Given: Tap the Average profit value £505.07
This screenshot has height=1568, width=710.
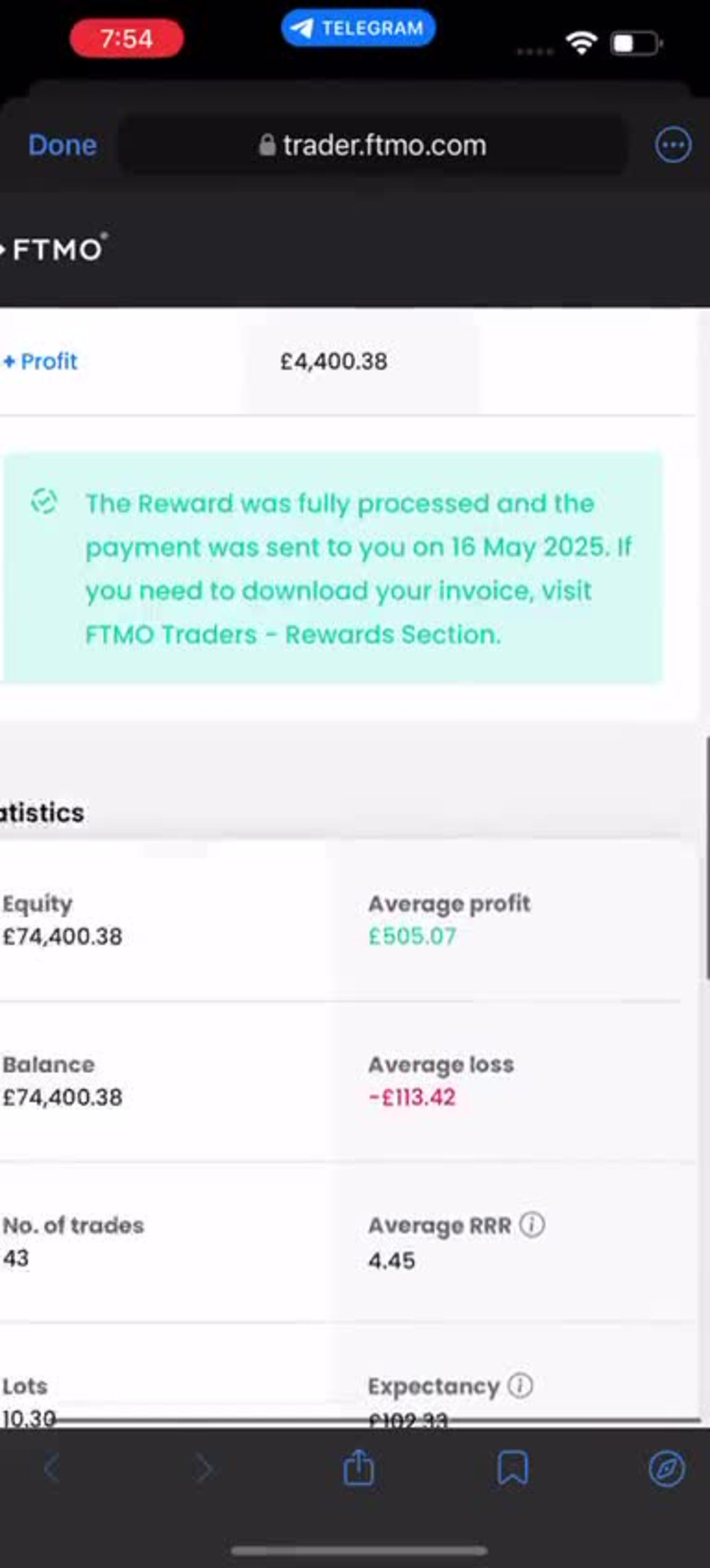Looking at the screenshot, I should (412, 936).
